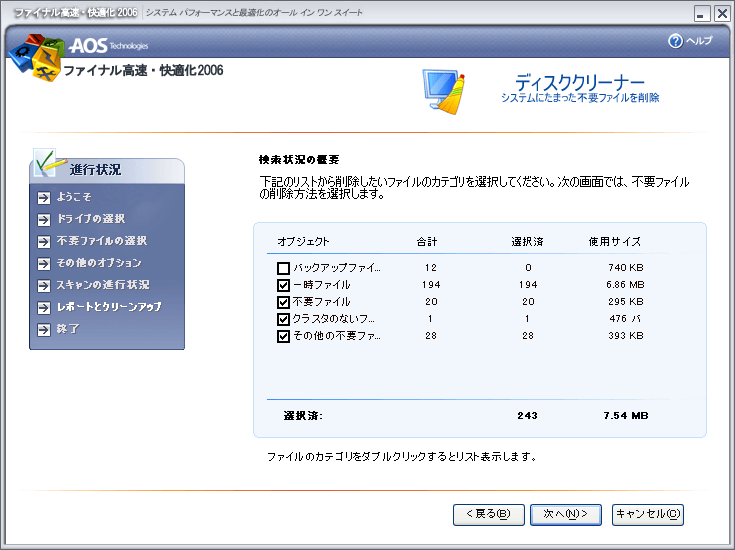Cancel with the キャンセル(C) button
The image size is (735, 550).
(648, 515)
